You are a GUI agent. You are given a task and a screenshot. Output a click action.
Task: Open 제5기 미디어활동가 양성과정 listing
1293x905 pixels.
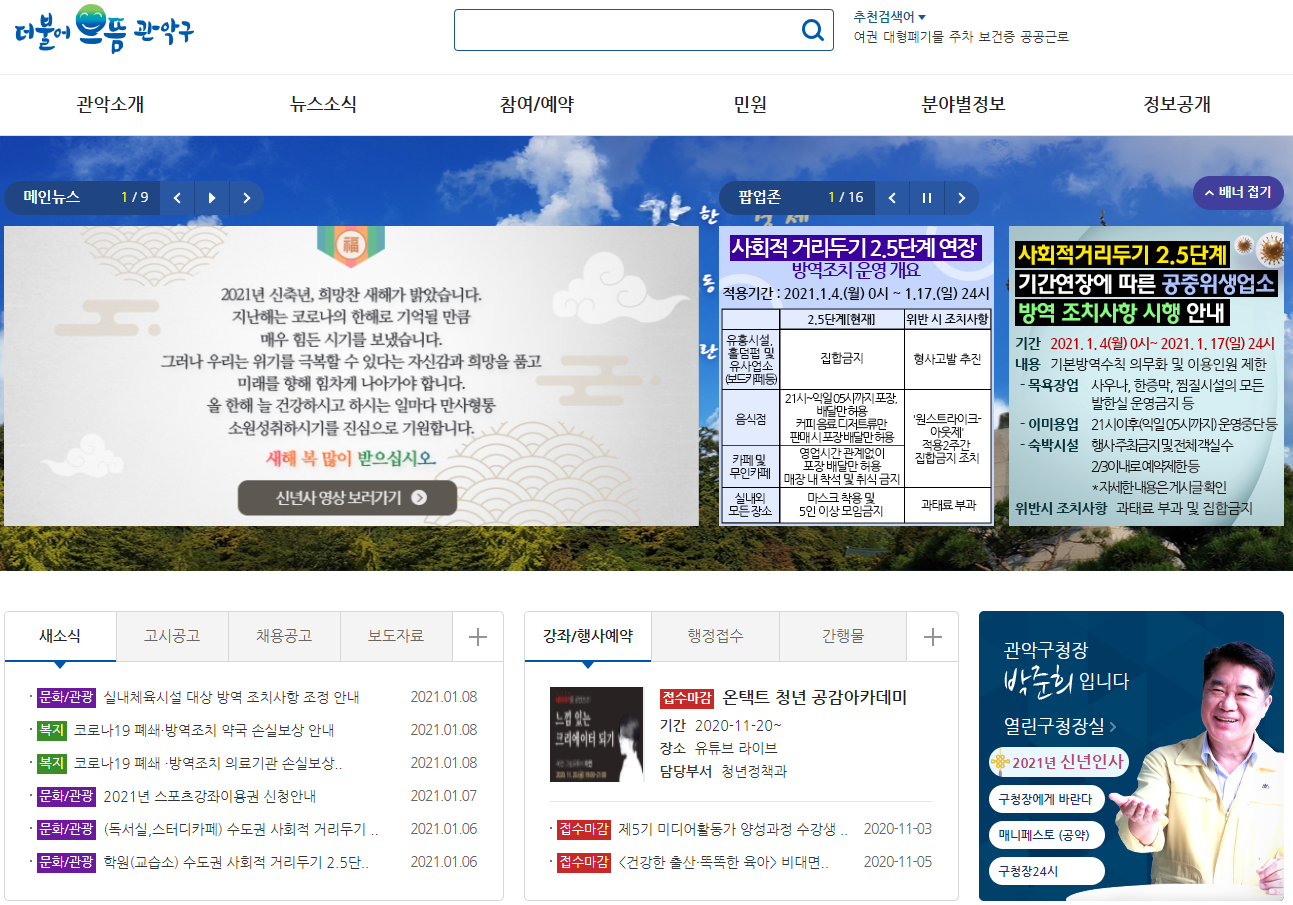pos(733,829)
